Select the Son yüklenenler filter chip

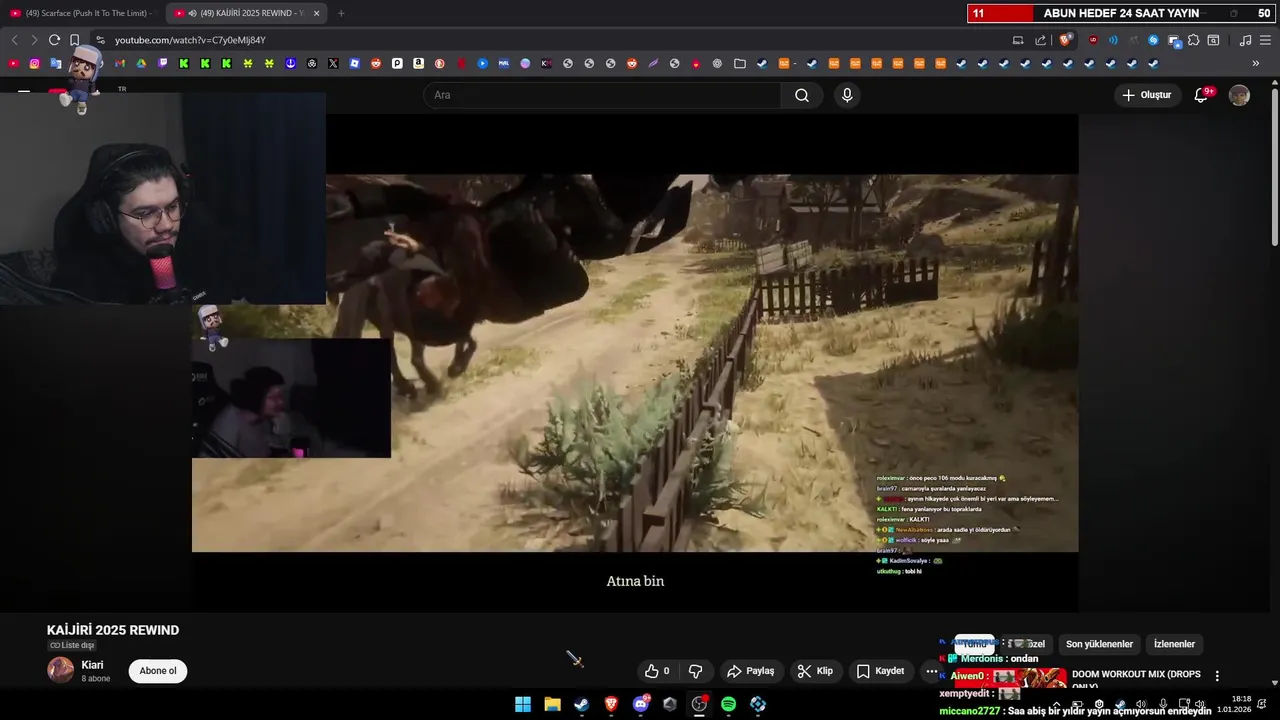tap(1099, 644)
